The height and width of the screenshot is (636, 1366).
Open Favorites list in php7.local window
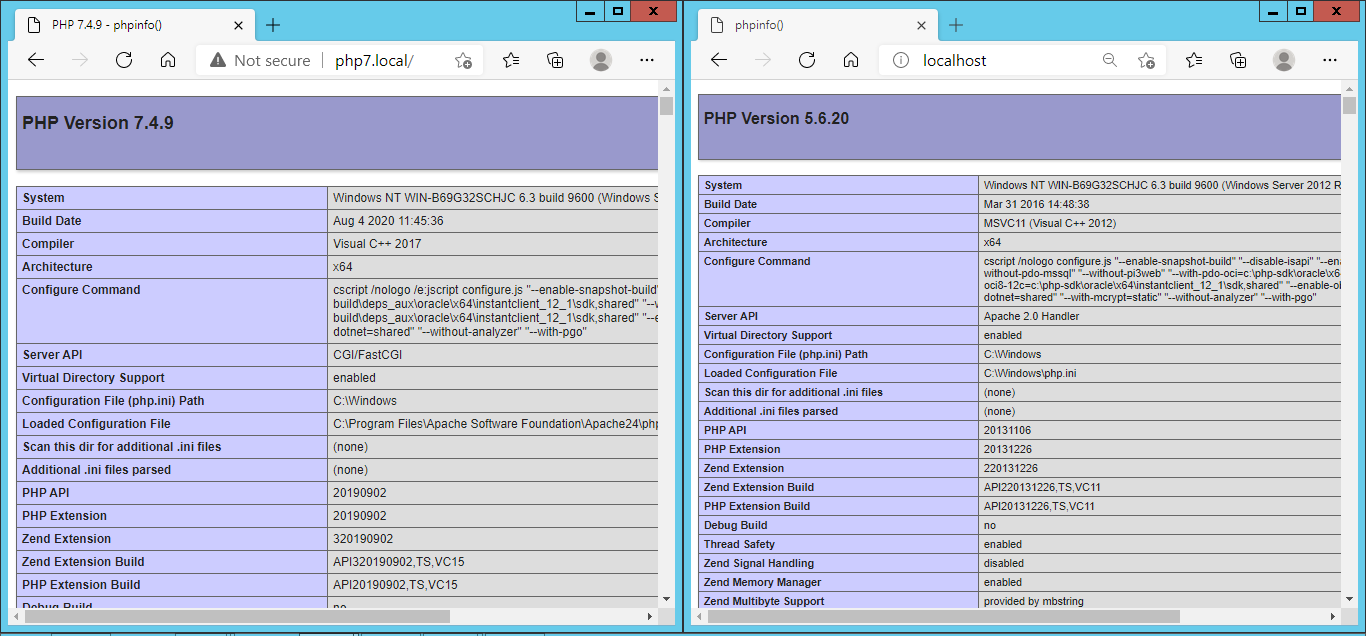(x=511, y=60)
